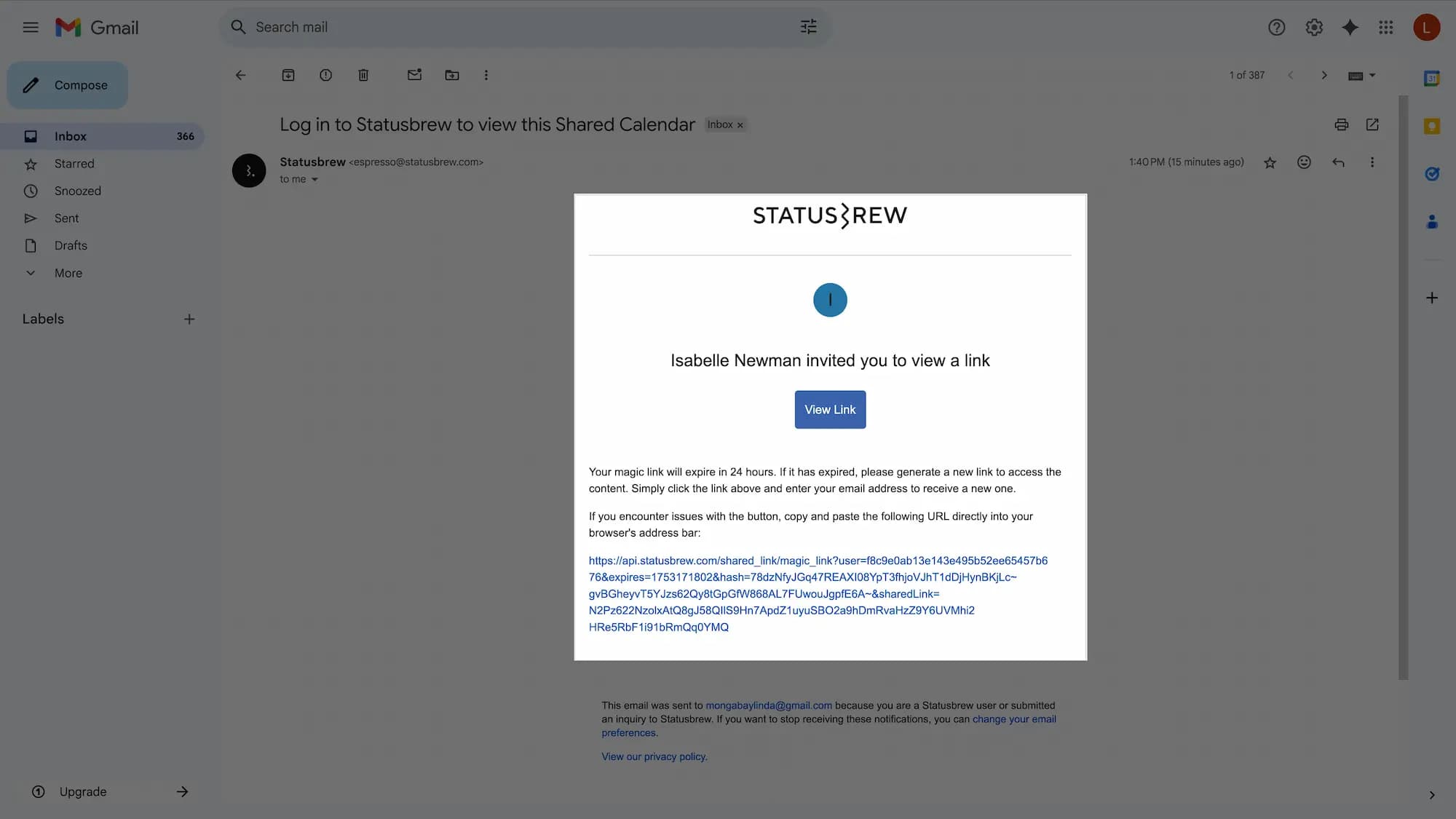
Task: Add an emoji reaction to the message
Action: point(1304,162)
